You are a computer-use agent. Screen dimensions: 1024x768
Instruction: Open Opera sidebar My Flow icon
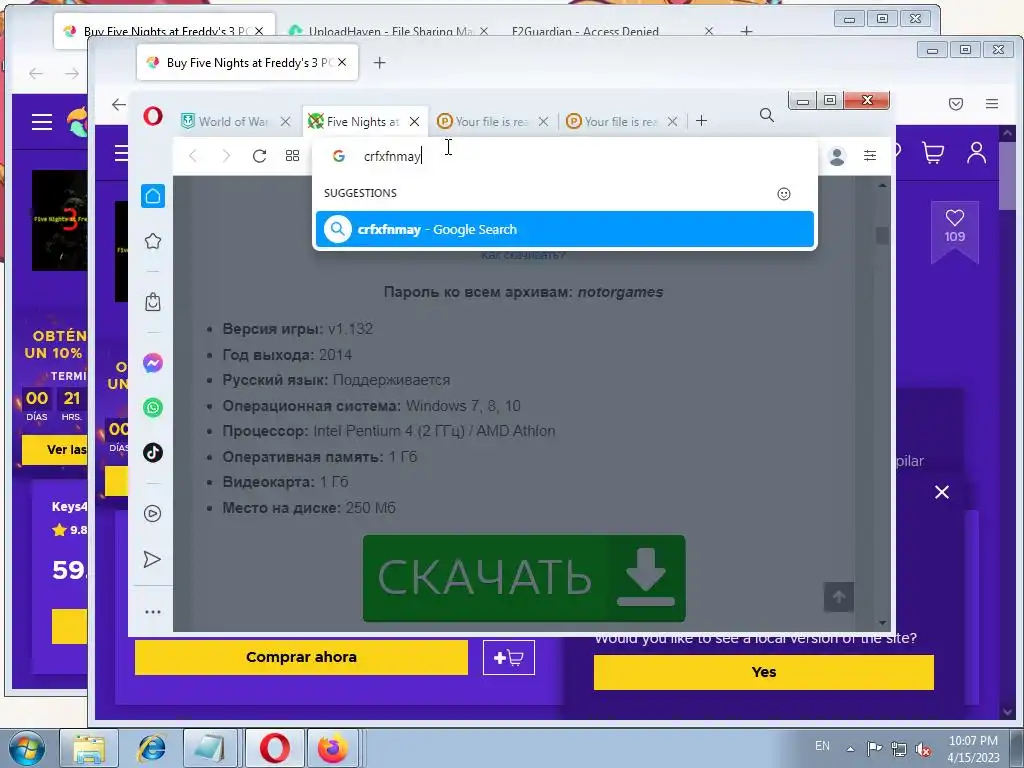click(153, 559)
